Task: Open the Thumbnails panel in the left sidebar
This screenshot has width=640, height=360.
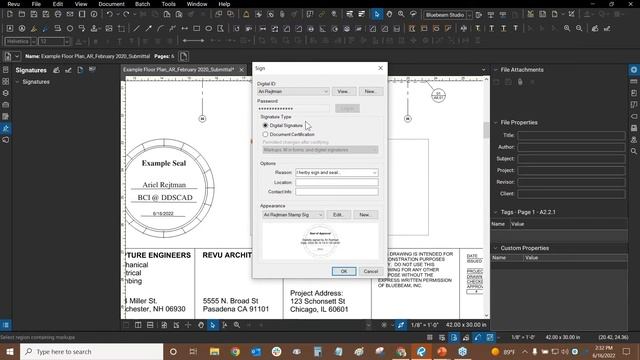Action: (6, 81)
